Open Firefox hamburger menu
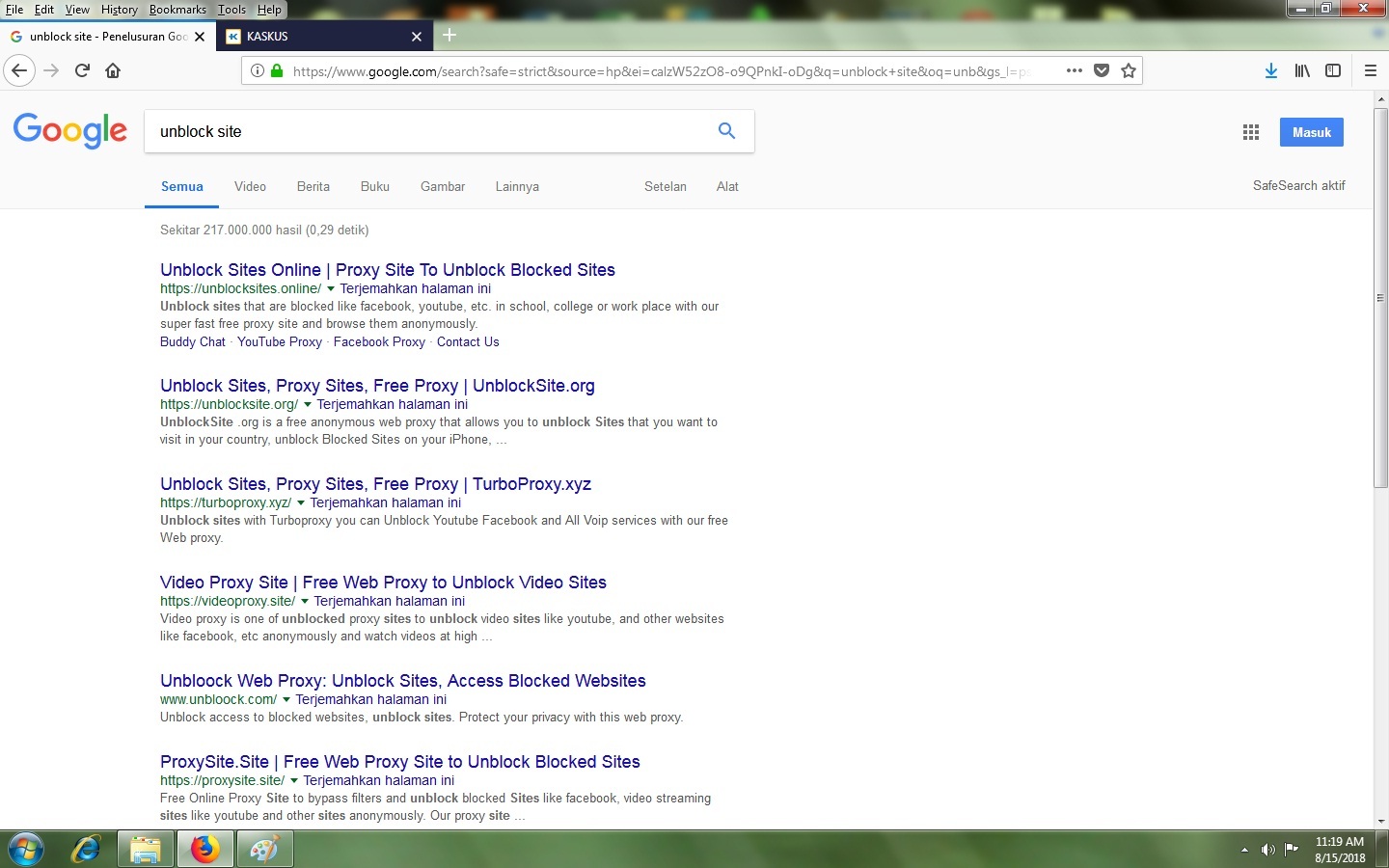1389x868 pixels. coord(1370,70)
